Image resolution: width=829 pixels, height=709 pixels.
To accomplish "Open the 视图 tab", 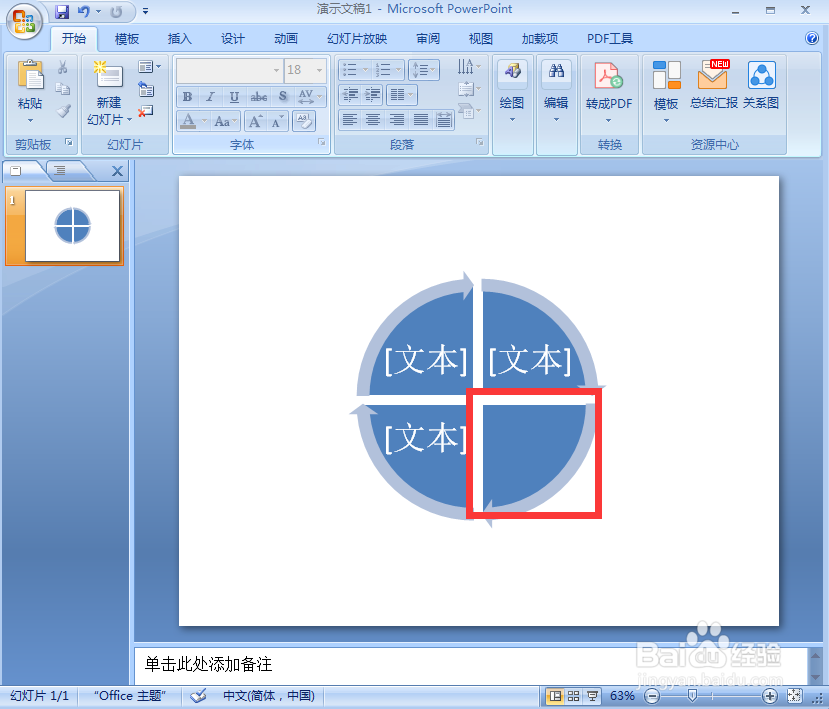I will pos(481,39).
